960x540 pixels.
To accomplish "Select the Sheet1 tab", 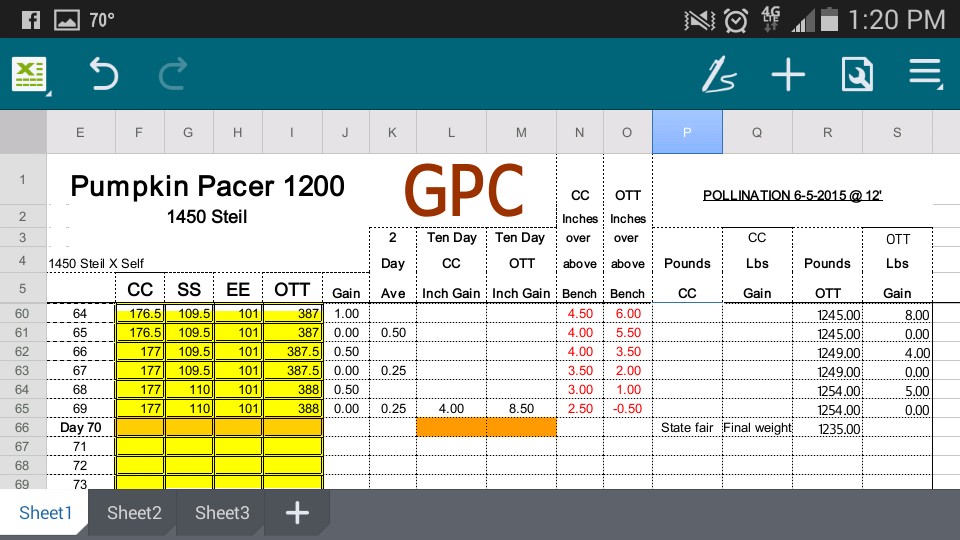I will pos(46,513).
